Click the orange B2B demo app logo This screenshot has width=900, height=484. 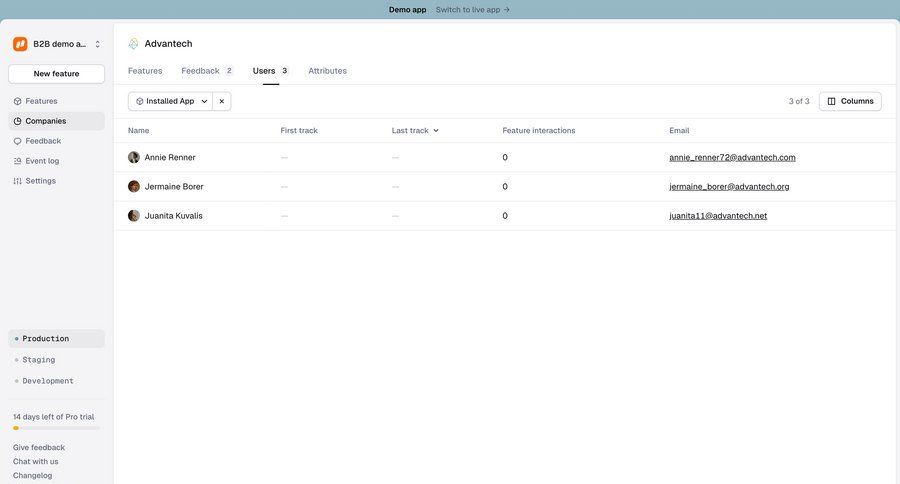[x=20, y=44]
